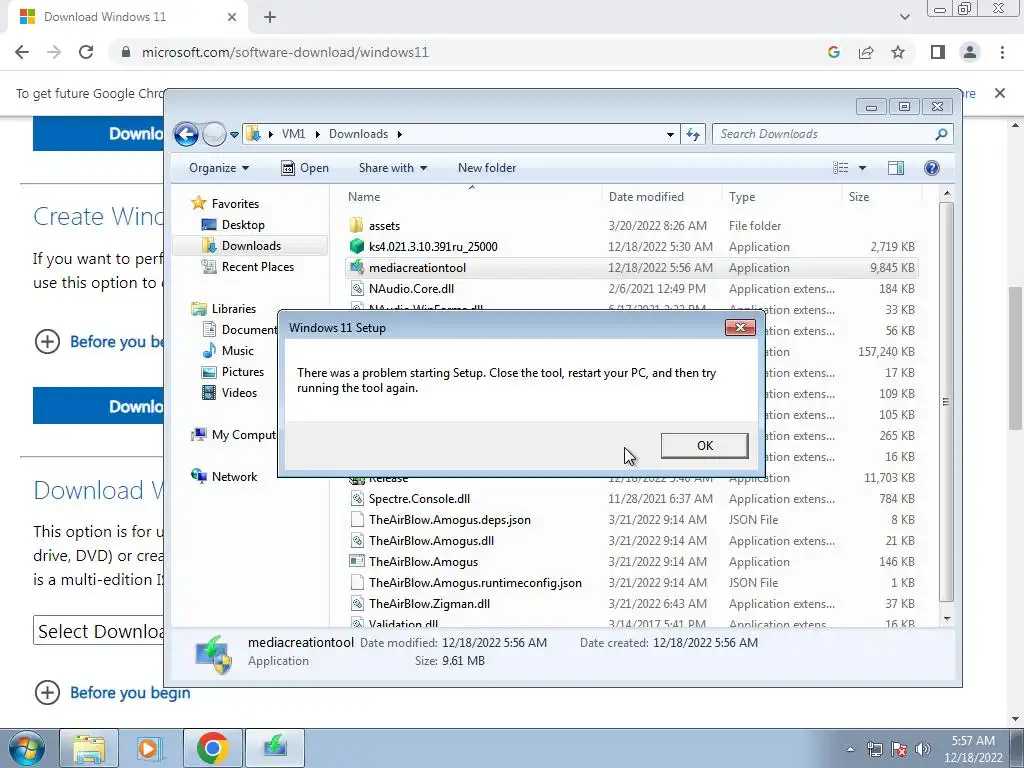The image size is (1024, 768).
Task: Open Explorer help icon
Action: (x=932, y=168)
